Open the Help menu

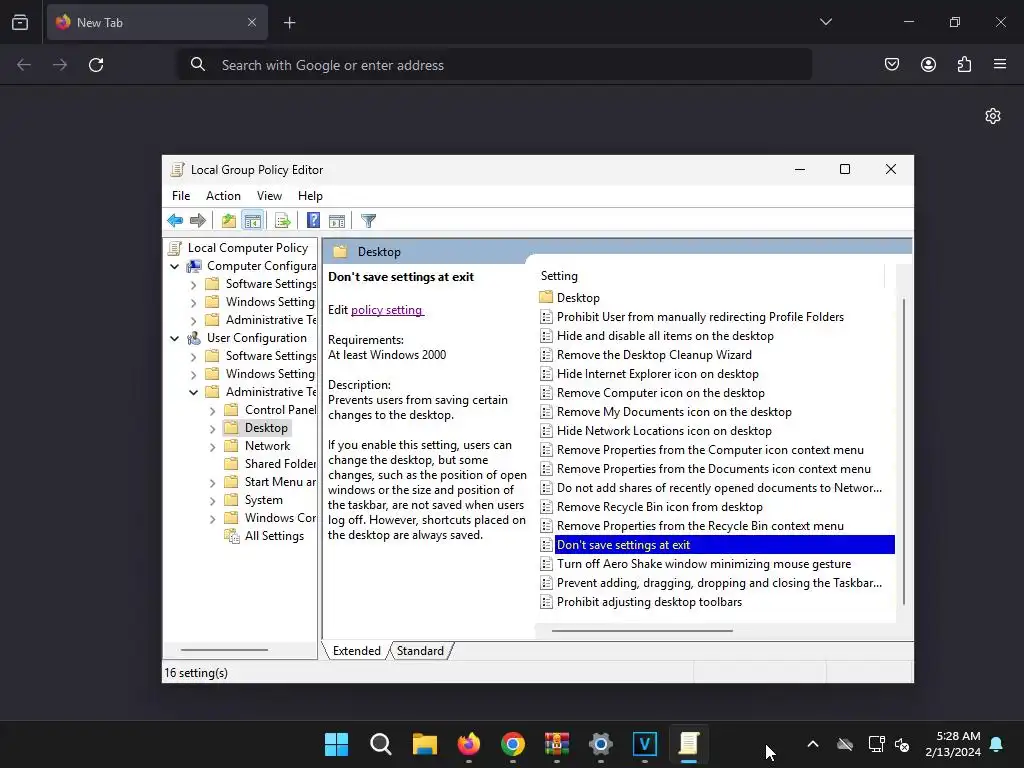click(x=310, y=196)
